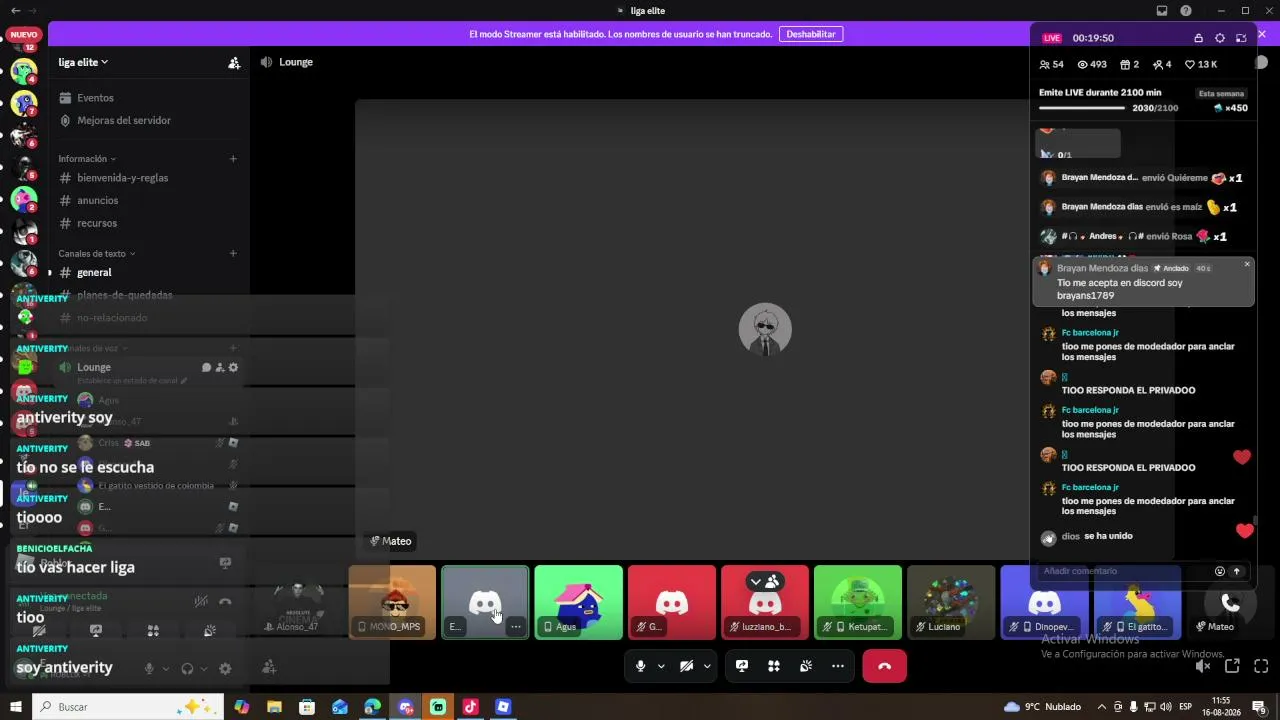1280x720 pixels.
Task: Open the Lounge voice channel chat icon
Action: tap(207, 368)
